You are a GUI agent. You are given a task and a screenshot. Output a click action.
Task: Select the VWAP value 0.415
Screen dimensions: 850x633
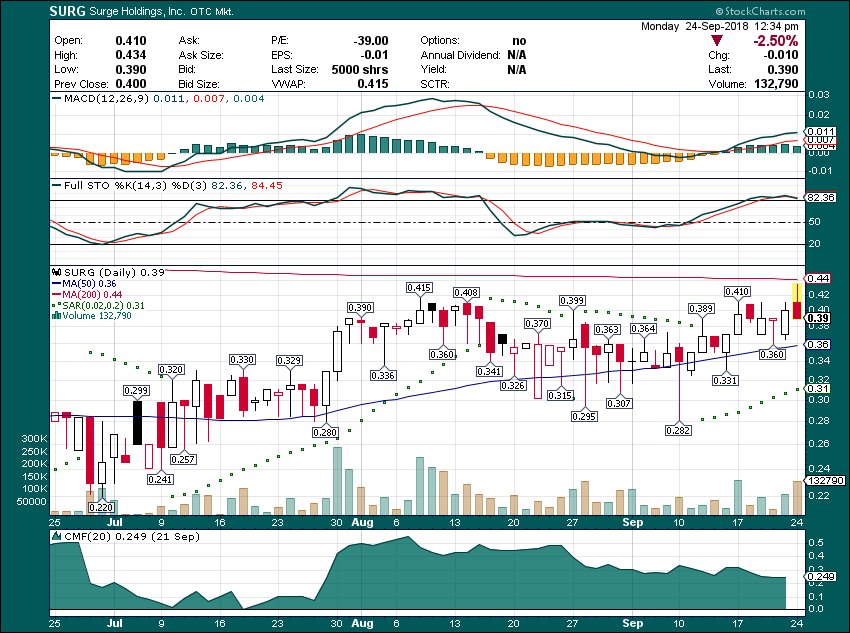point(373,84)
